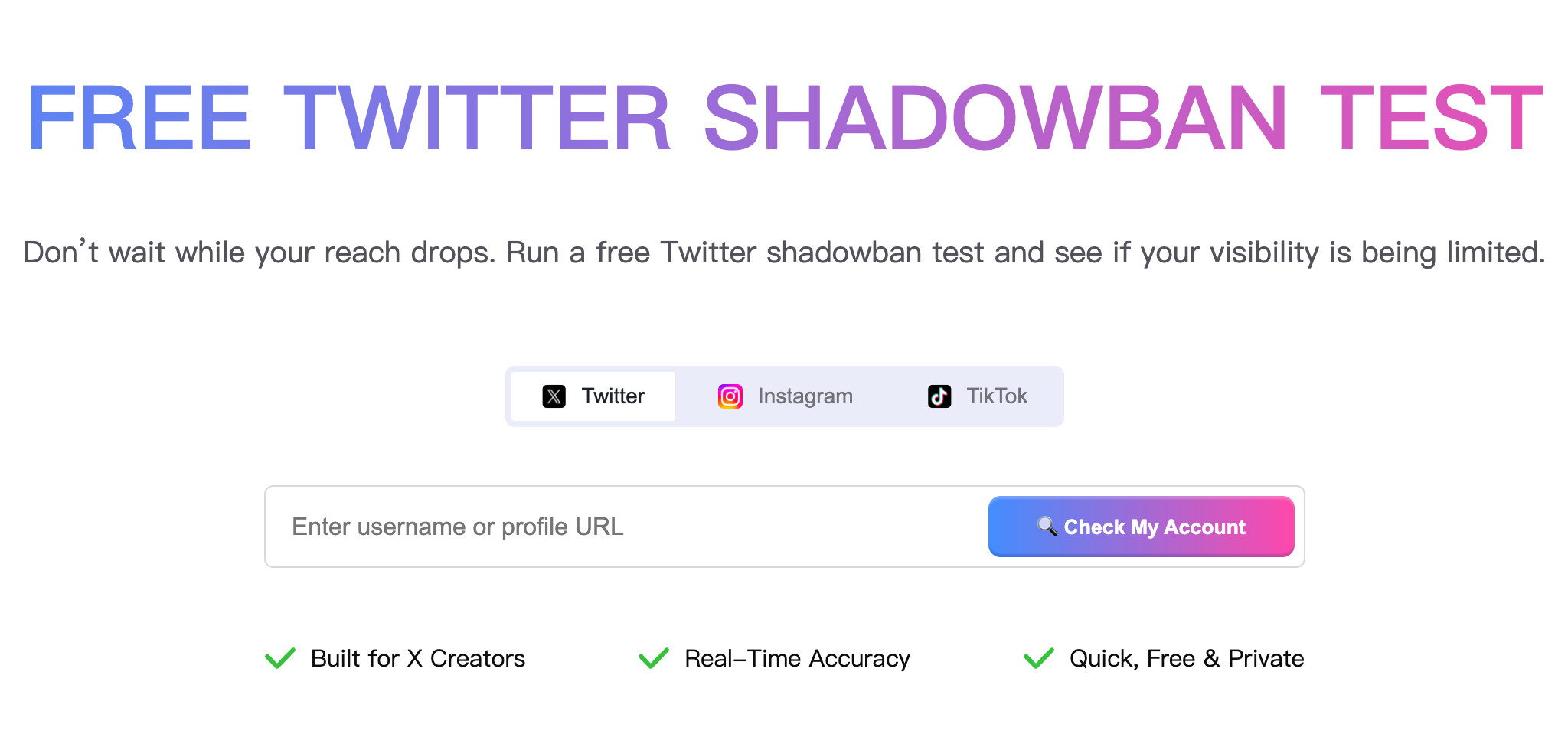Select the Instagram camera icon

click(729, 396)
